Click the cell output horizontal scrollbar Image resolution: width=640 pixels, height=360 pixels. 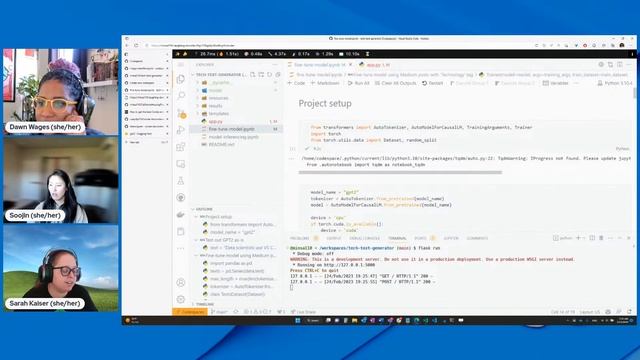(x=400, y=172)
